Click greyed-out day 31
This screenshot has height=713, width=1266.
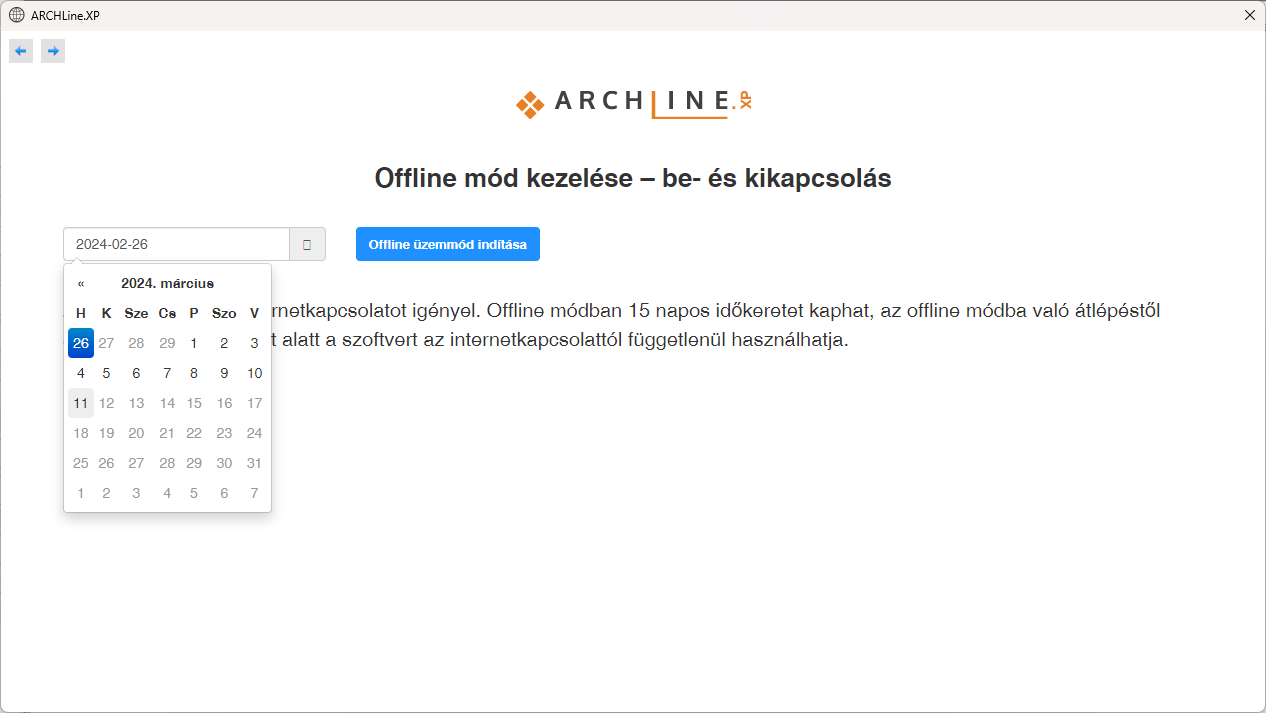(254, 463)
